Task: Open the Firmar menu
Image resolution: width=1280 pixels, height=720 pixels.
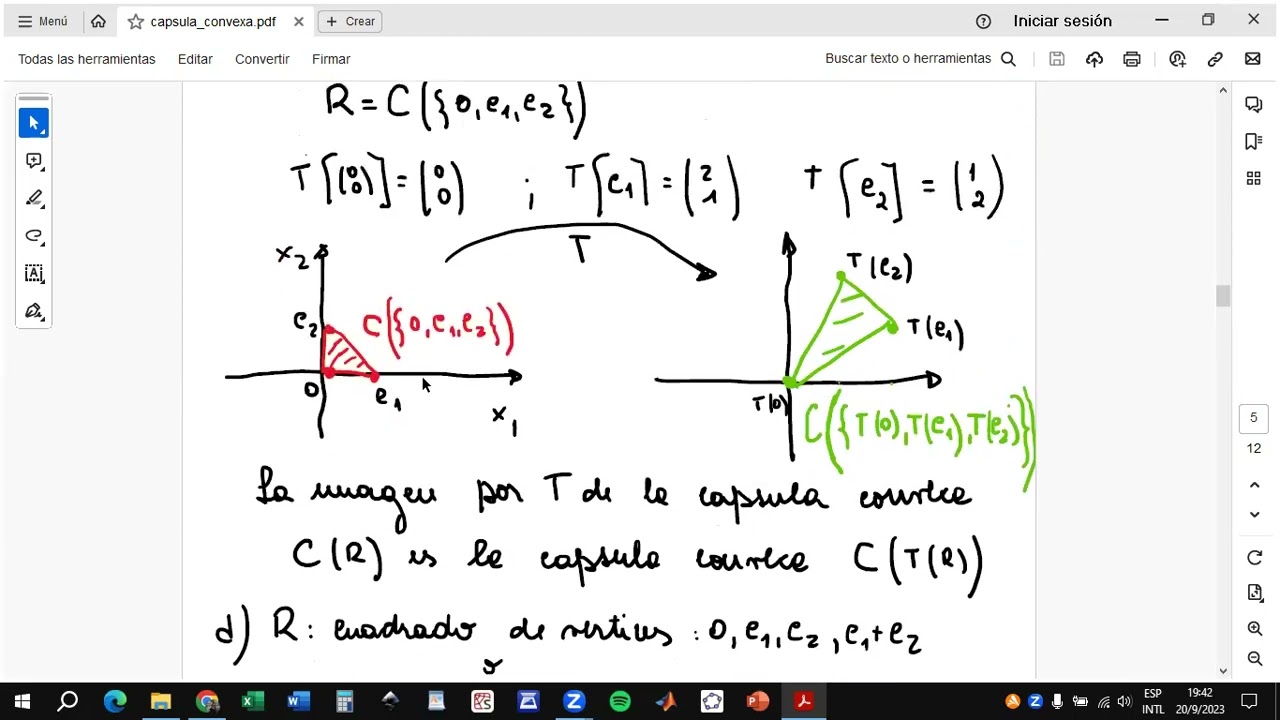Action: click(331, 59)
